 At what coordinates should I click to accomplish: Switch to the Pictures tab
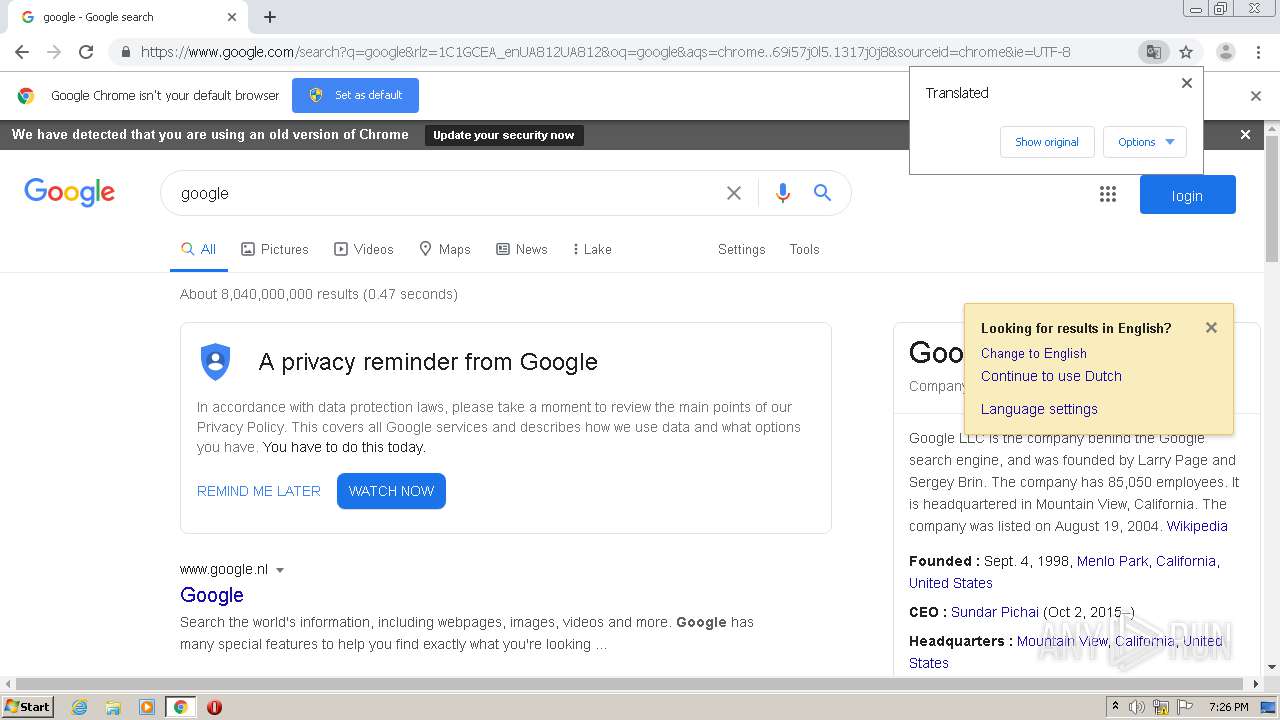coord(275,249)
